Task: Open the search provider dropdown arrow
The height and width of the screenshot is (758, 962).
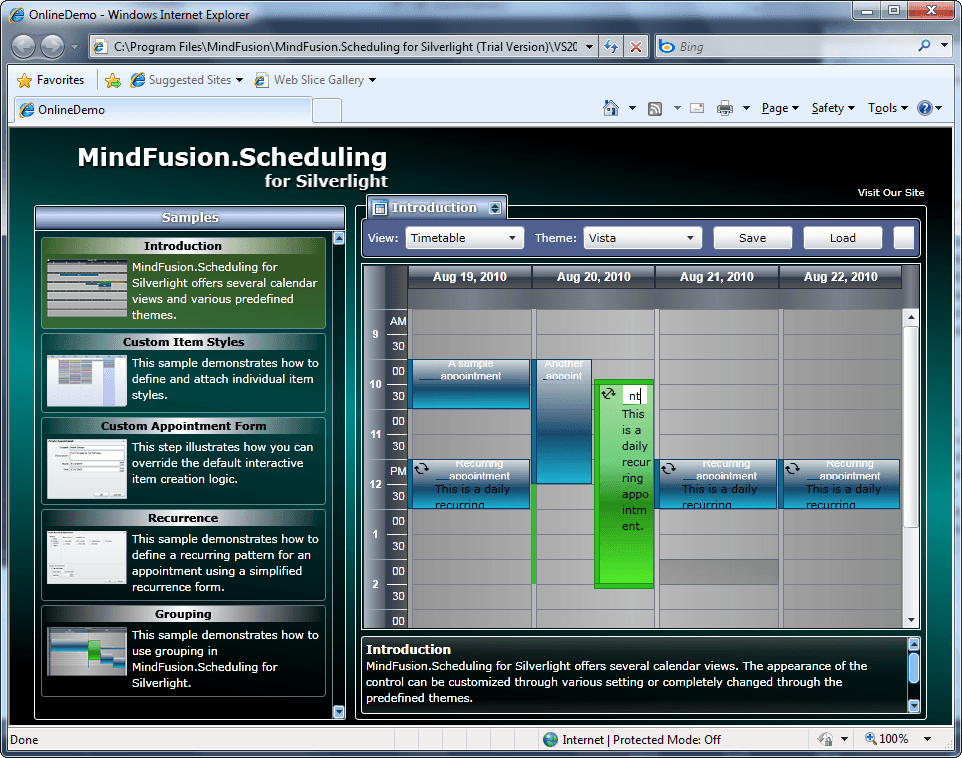Action: pos(945,45)
